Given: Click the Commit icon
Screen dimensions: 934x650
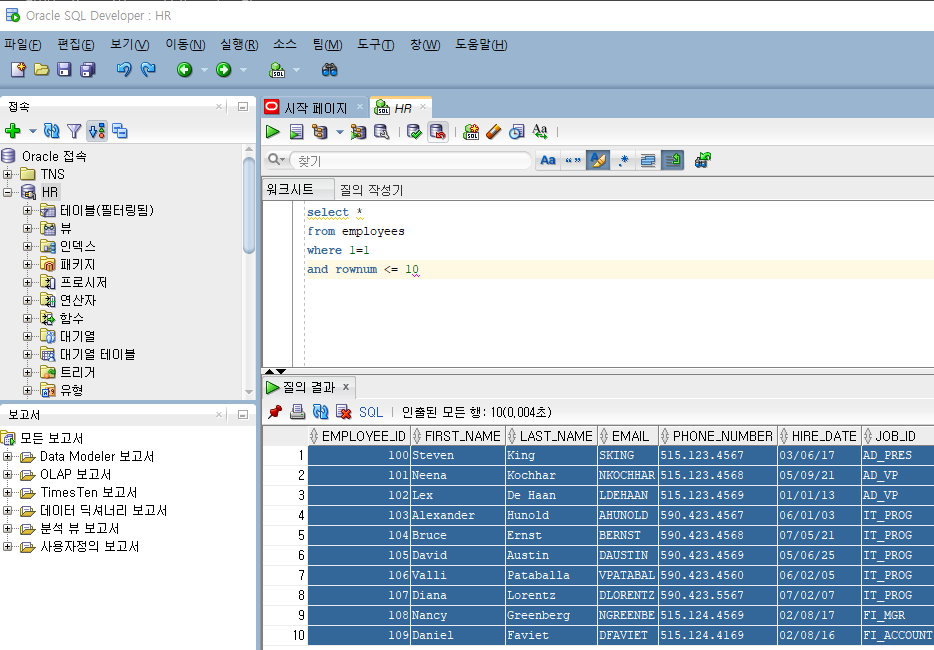Looking at the screenshot, I should [x=414, y=132].
